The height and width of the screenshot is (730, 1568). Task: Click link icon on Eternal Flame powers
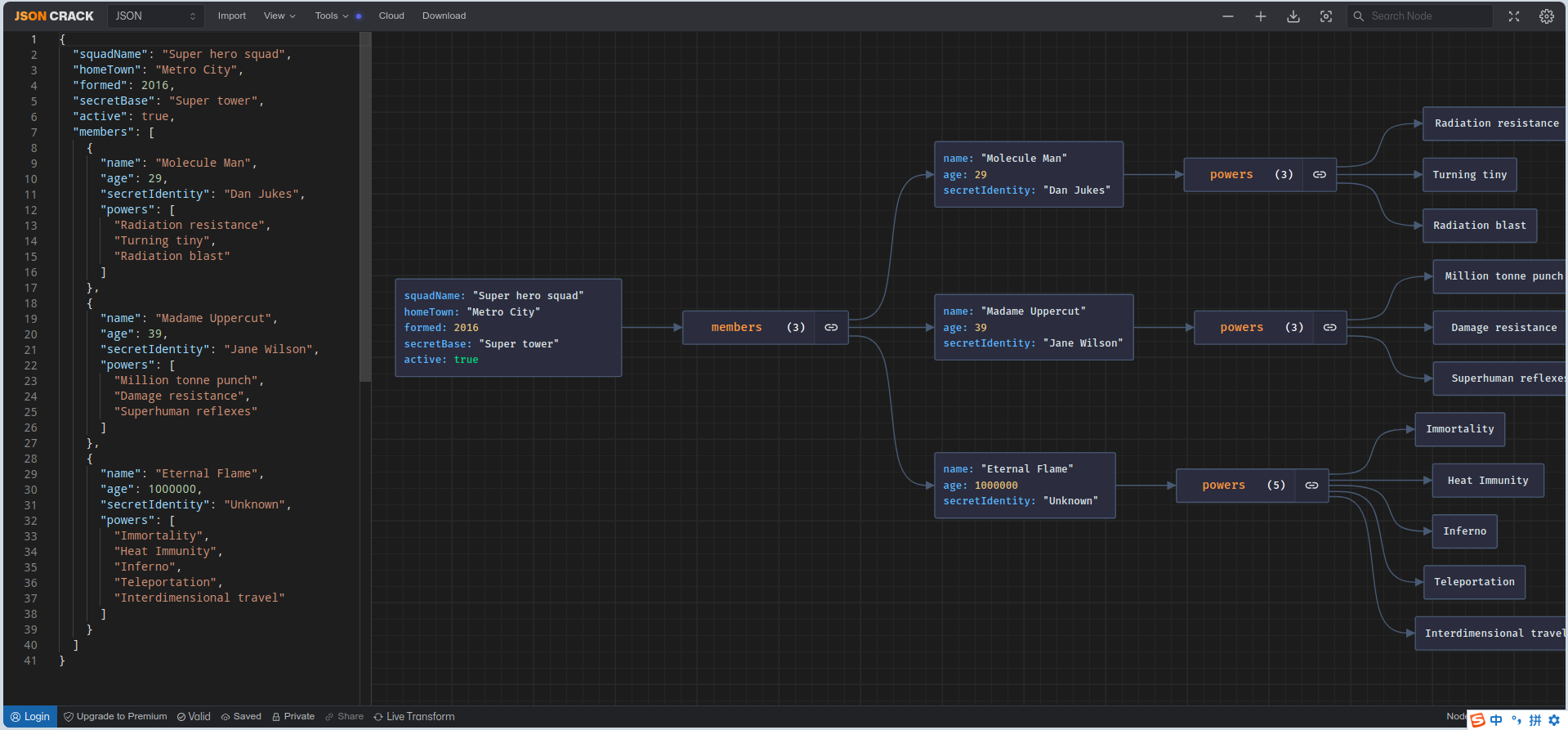tap(1311, 486)
